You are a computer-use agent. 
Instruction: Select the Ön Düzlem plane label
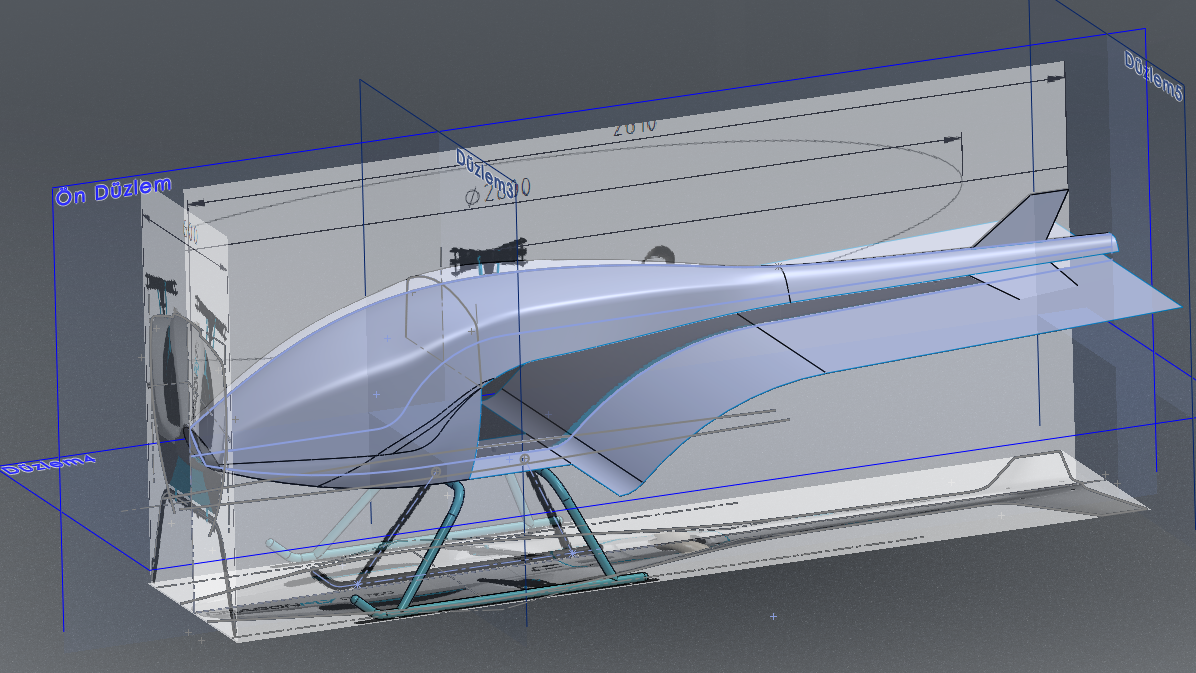(x=112, y=190)
